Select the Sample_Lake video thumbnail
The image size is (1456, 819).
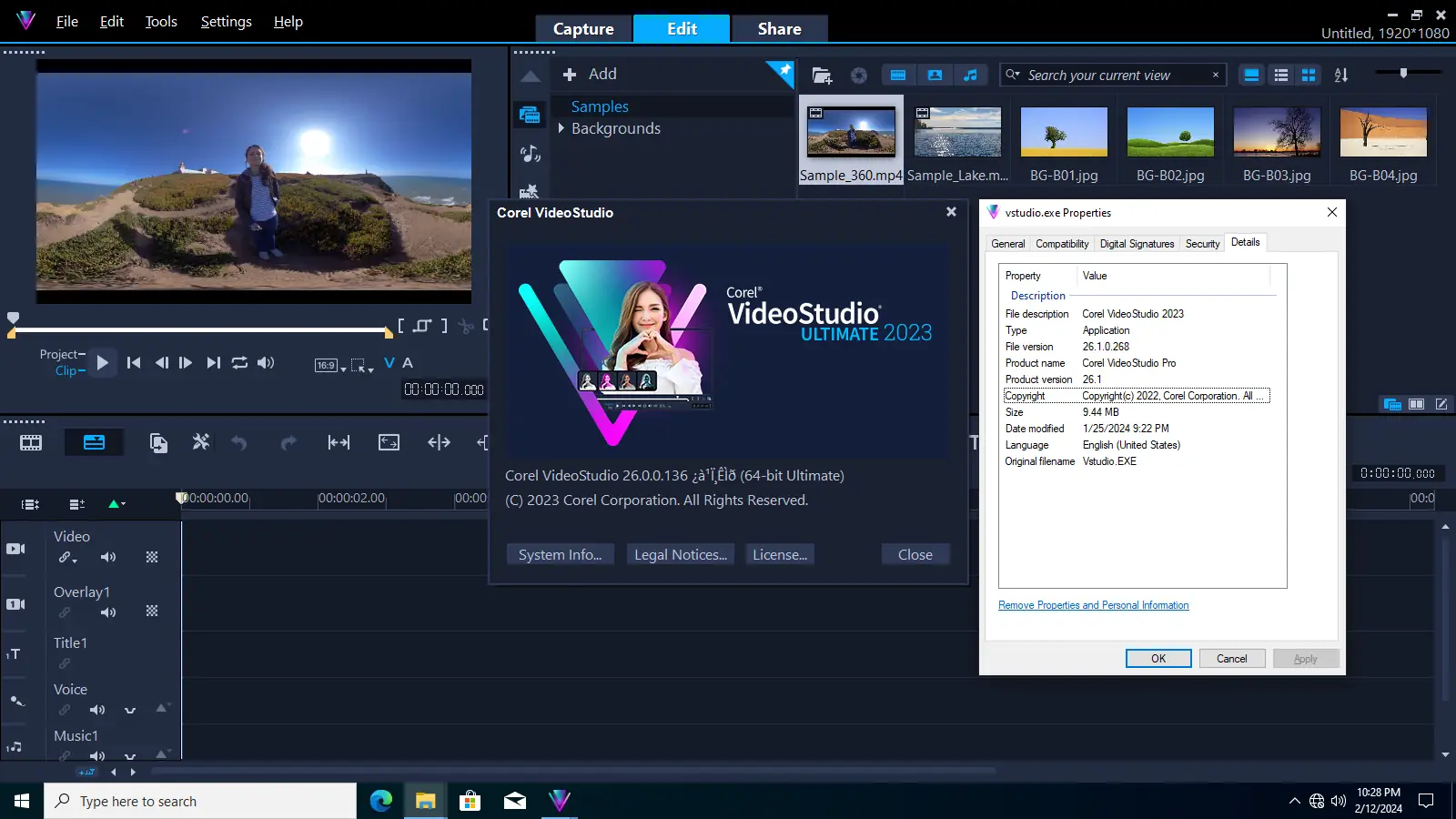point(957,133)
